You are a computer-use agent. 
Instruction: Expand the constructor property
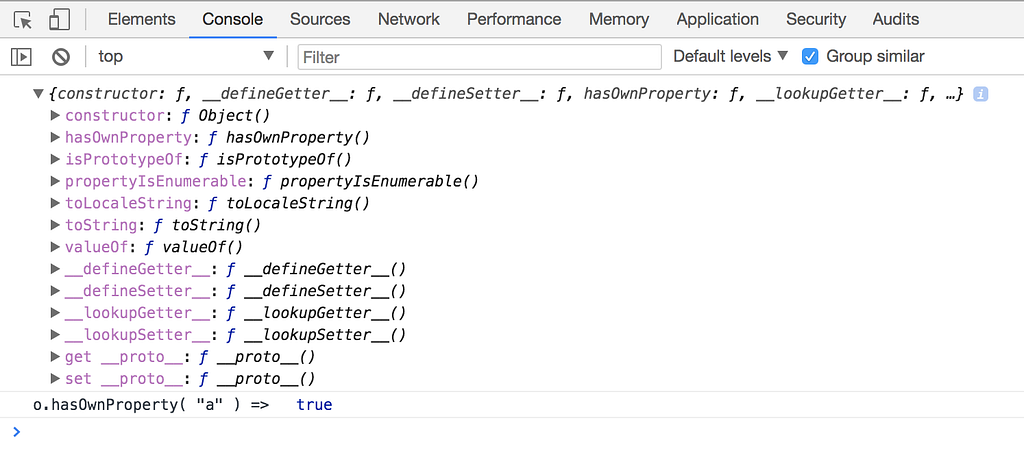56,116
